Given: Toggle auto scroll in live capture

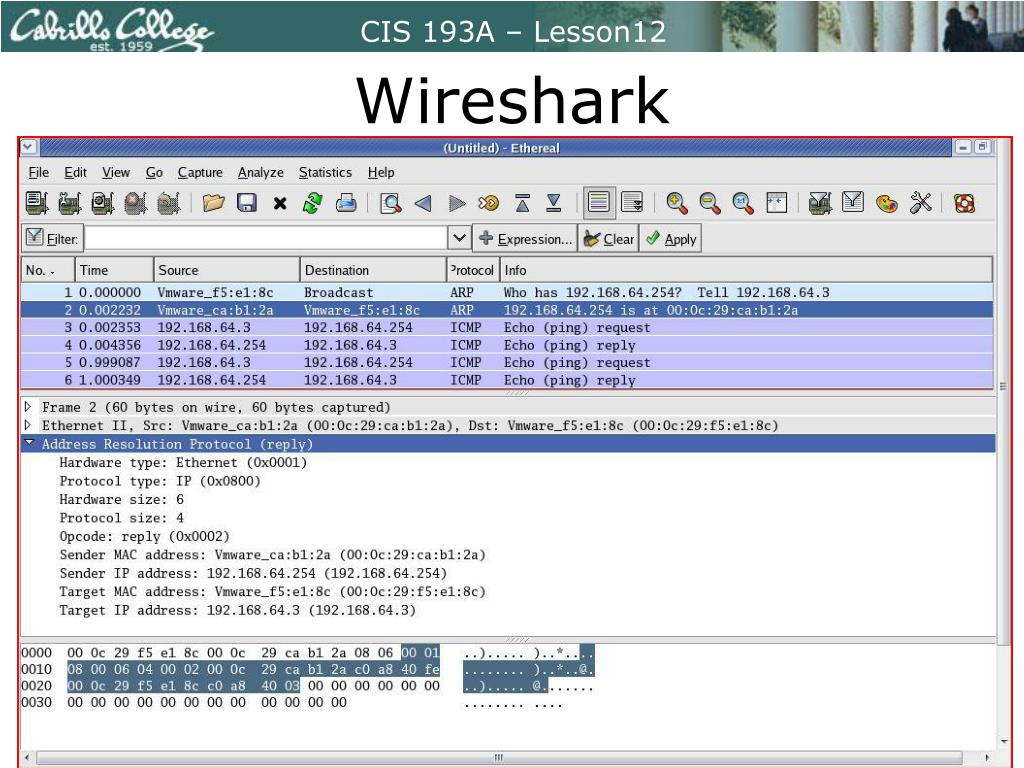Looking at the screenshot, I should (632, 202).
